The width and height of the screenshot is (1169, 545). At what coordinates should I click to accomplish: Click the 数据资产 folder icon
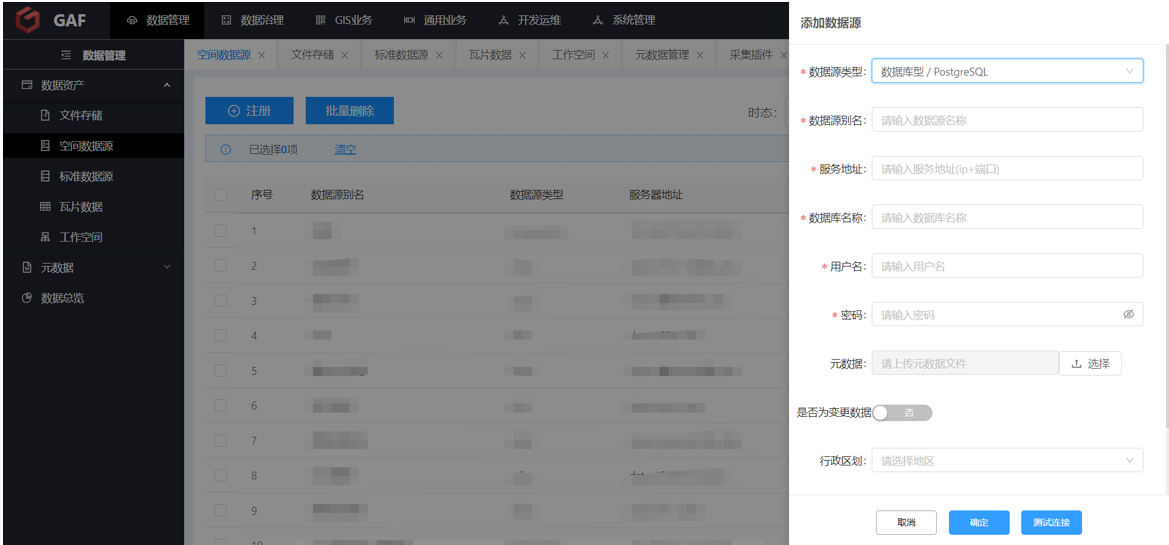(27, 85)
